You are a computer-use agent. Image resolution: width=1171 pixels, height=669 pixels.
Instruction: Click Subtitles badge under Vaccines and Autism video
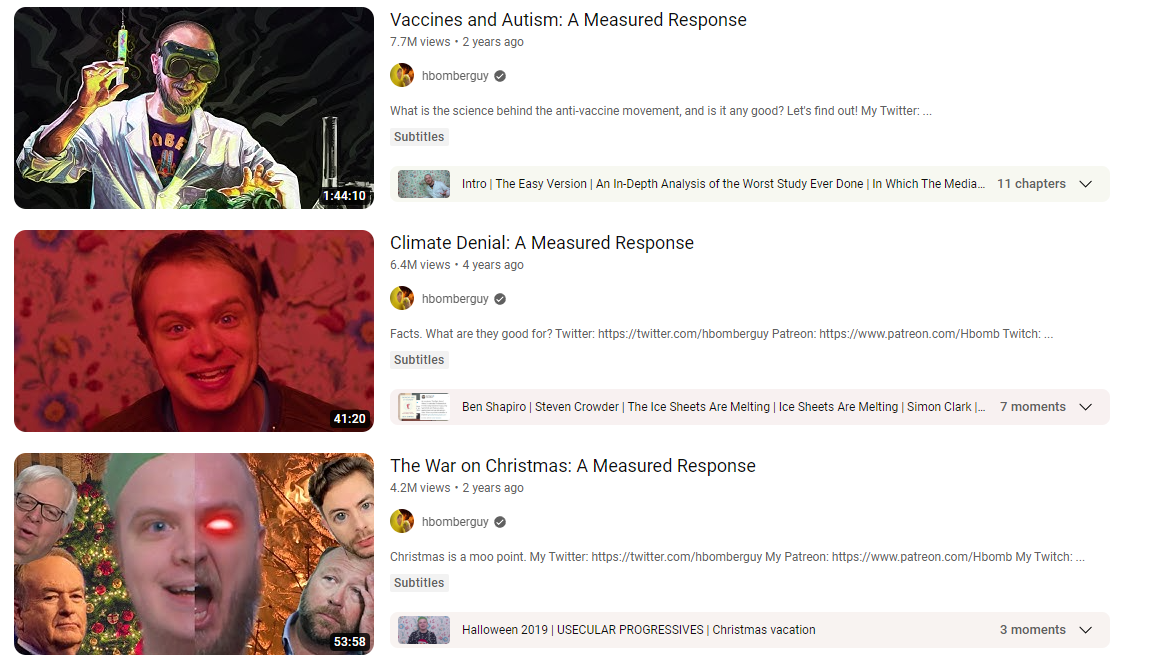click(419, 137)
